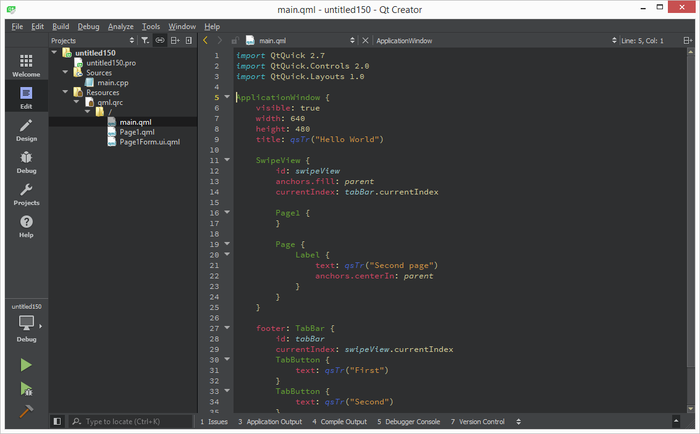This screenshot has width=700, height=434.
Task: Collapse the Sources folder in project tree
Action: (x=65, y=73)
